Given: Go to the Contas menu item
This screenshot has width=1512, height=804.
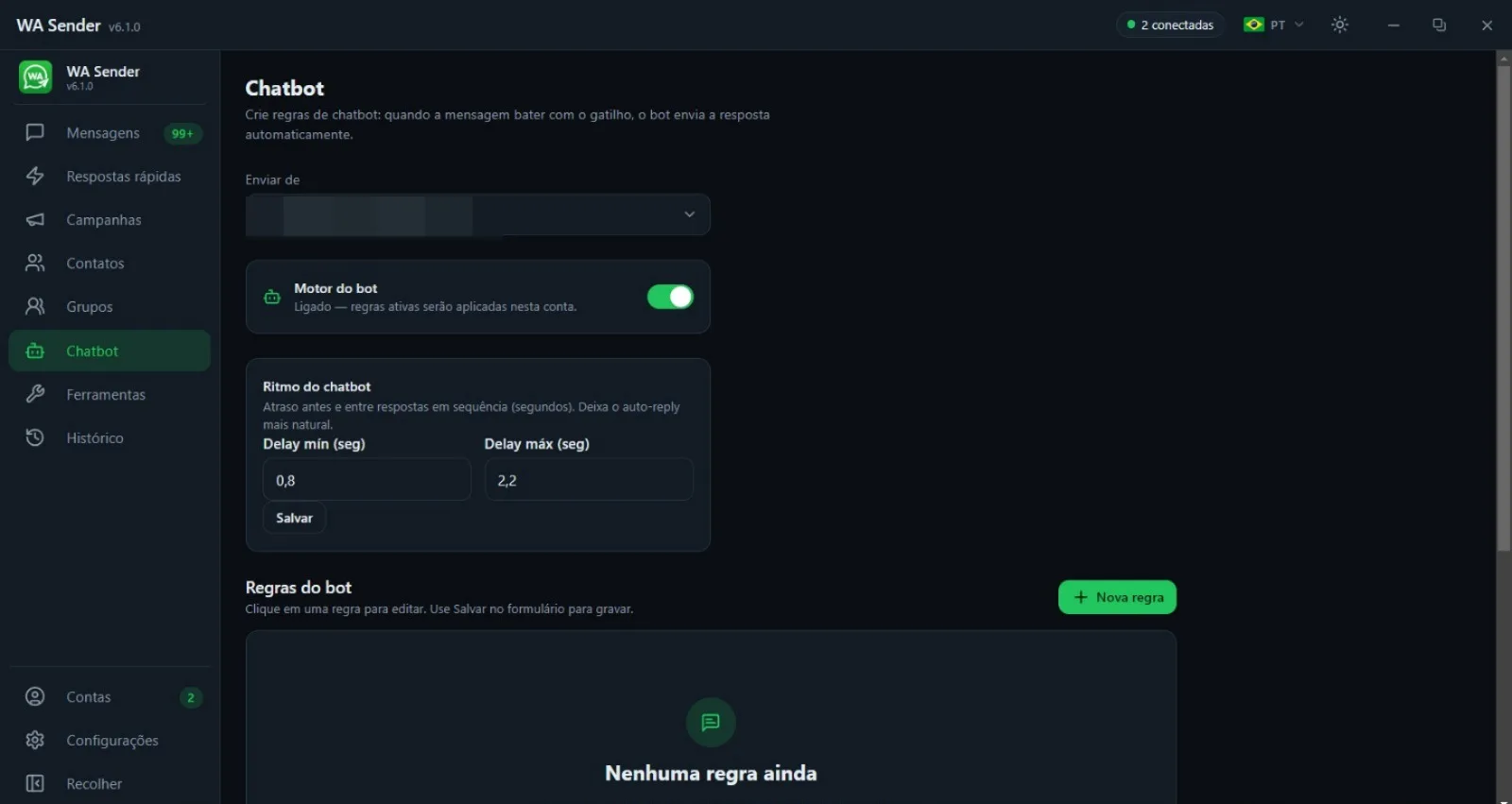Looking at the screenshot, I should 110,696.
